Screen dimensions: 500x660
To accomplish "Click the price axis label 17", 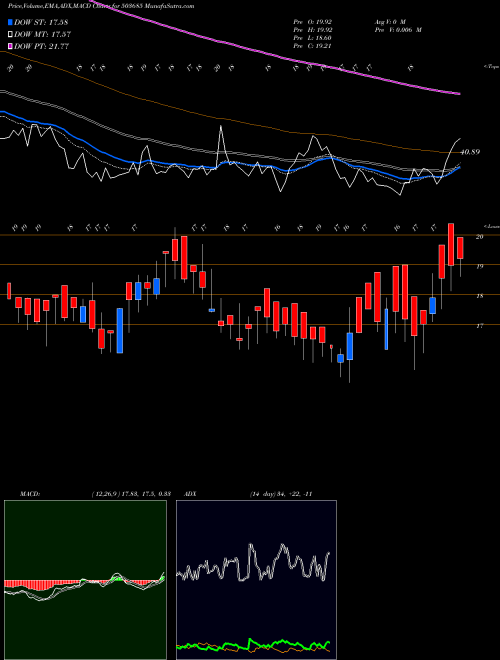I will tap(479, 326).
